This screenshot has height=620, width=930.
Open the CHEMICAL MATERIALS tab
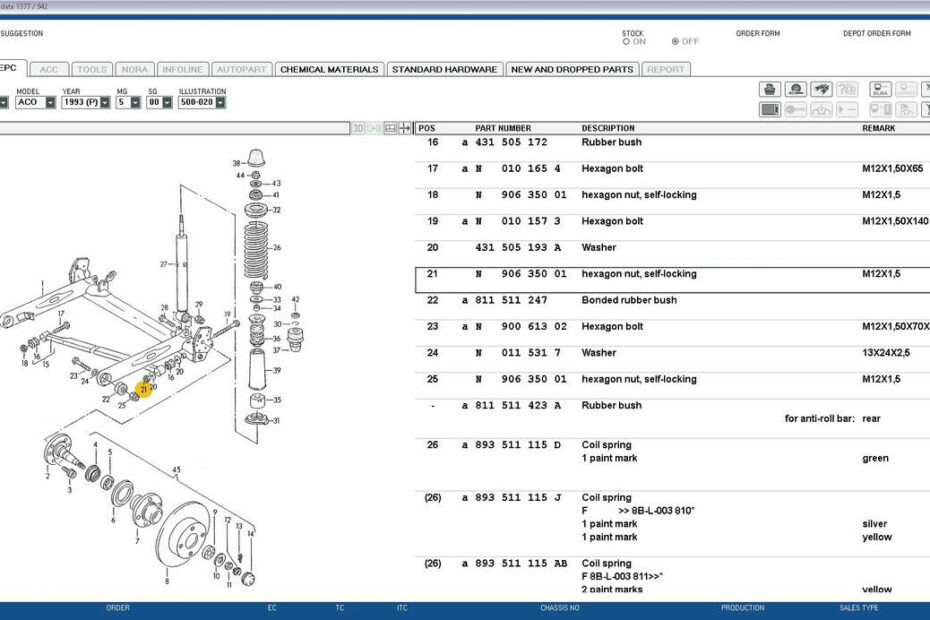329,69
